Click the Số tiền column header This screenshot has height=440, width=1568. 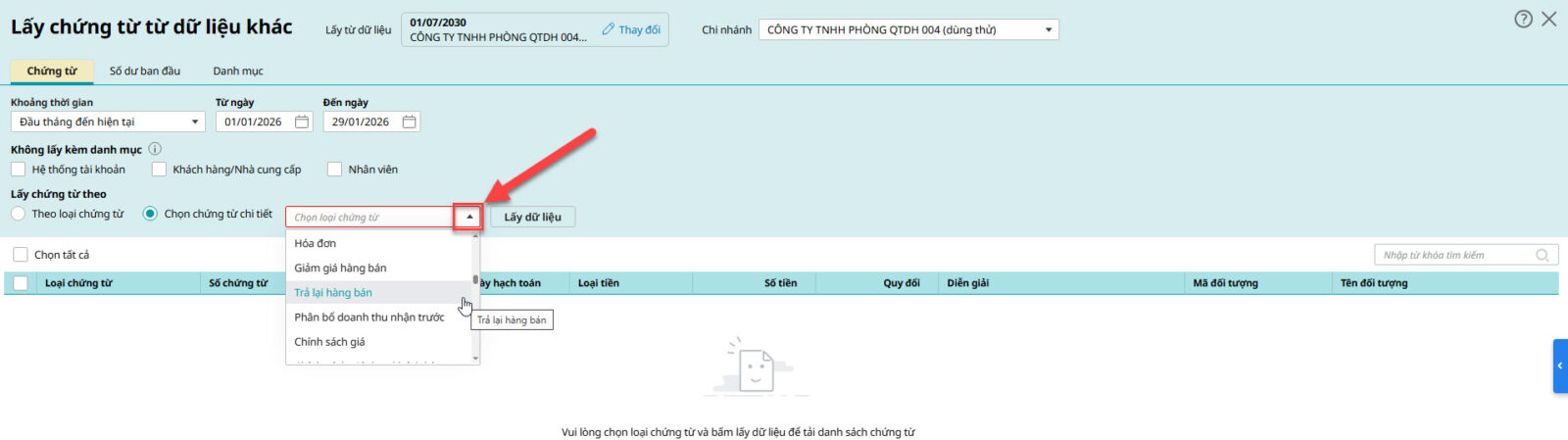point(780,283)
